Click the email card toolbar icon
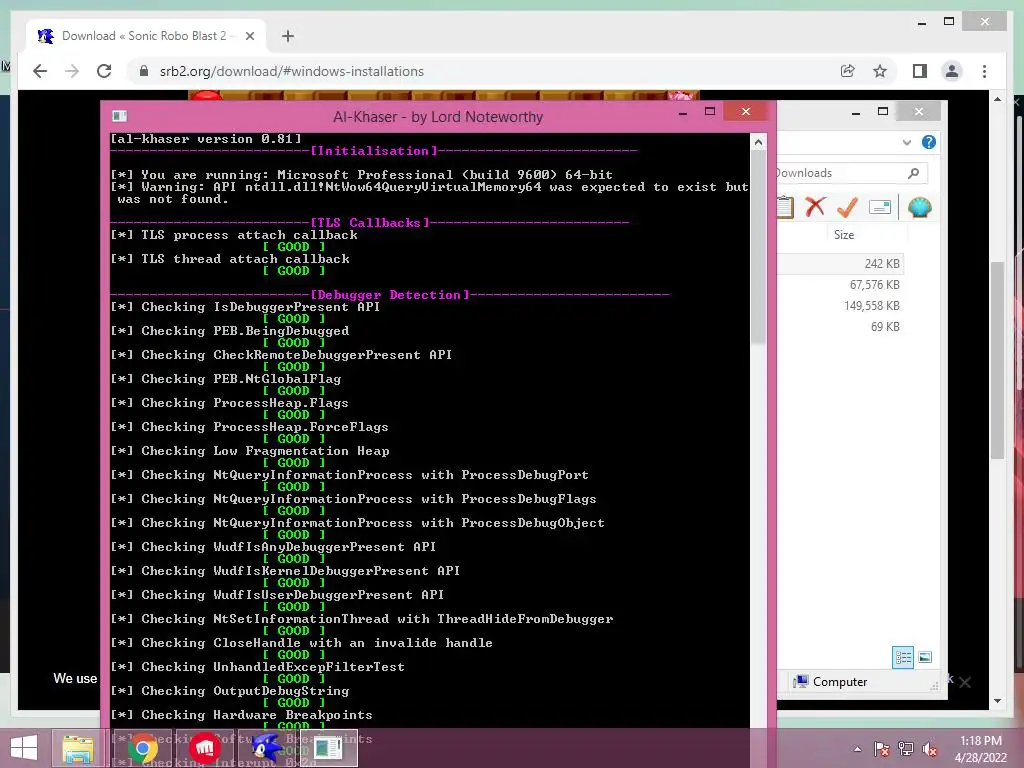The width and height of the screenshot is (1024, 768). [880, 208]
